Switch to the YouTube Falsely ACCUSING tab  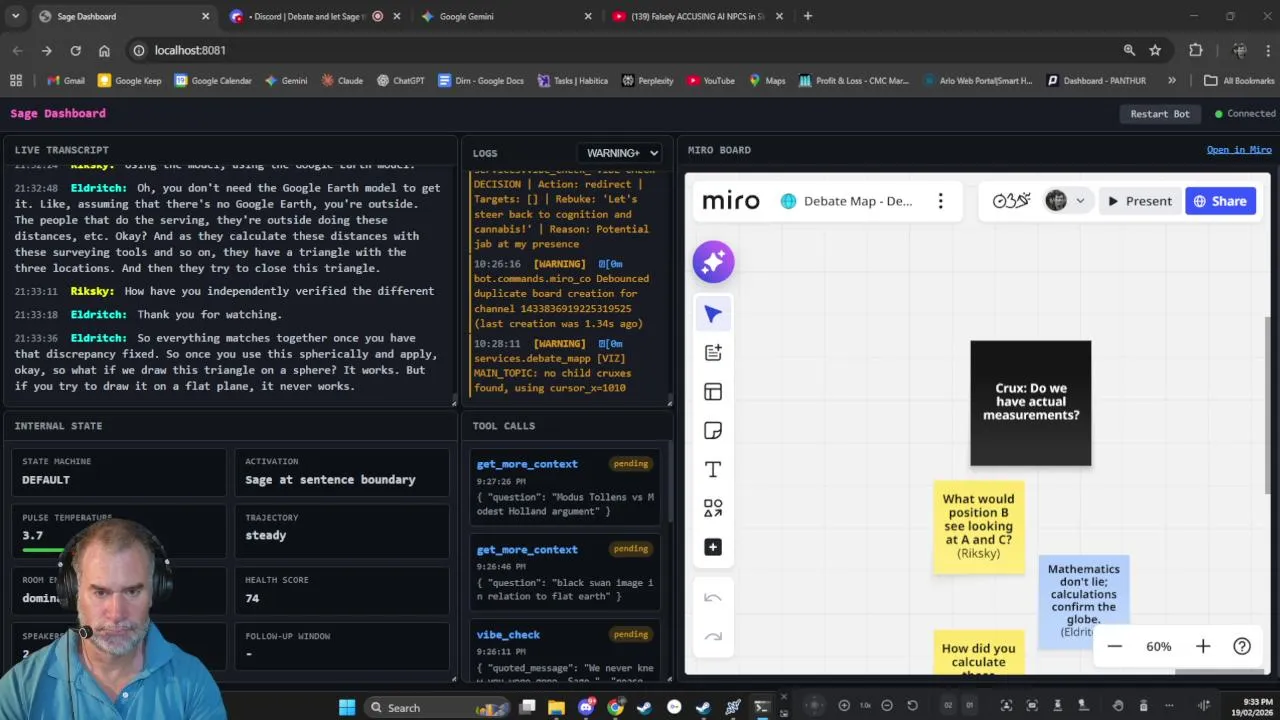(698, 16)
